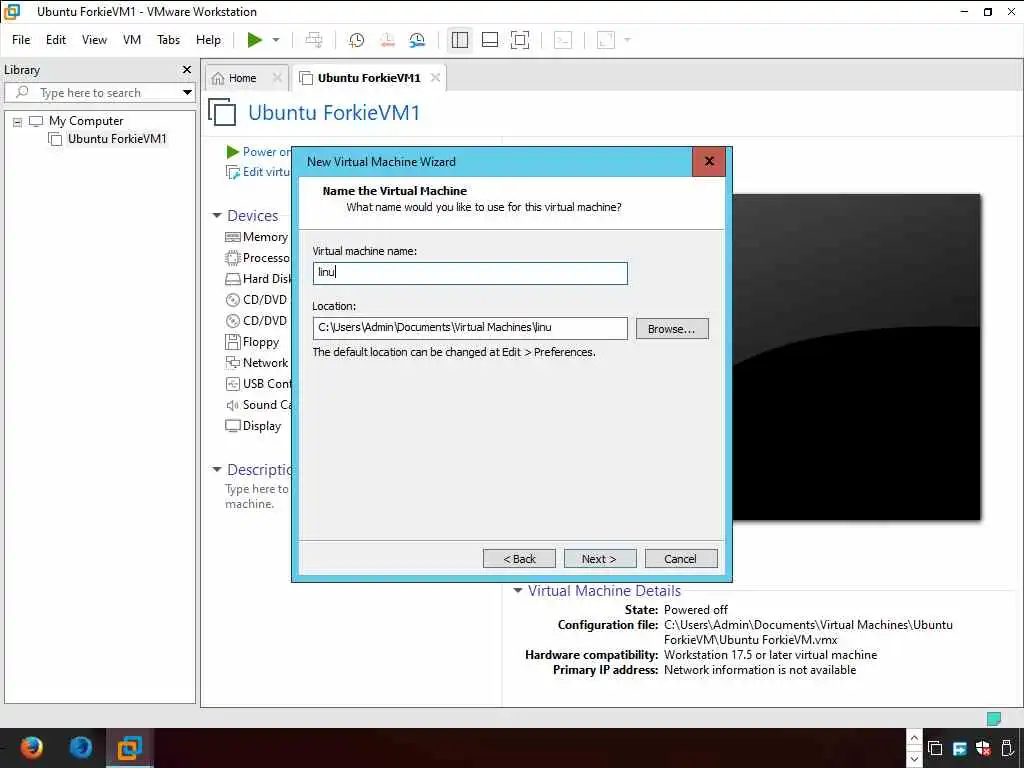Collapse the Description section
This screenshot has width=1024, height=768.
tap(217, 469)
